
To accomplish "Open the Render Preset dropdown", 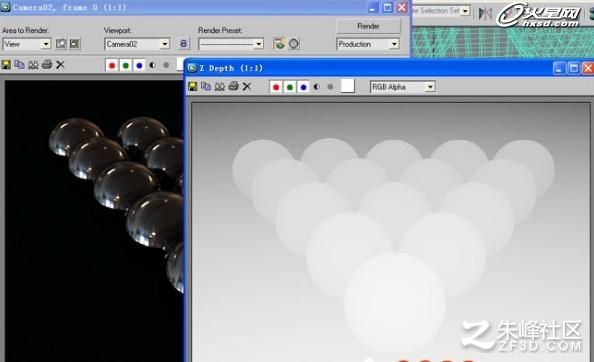I will pos(231,44).
